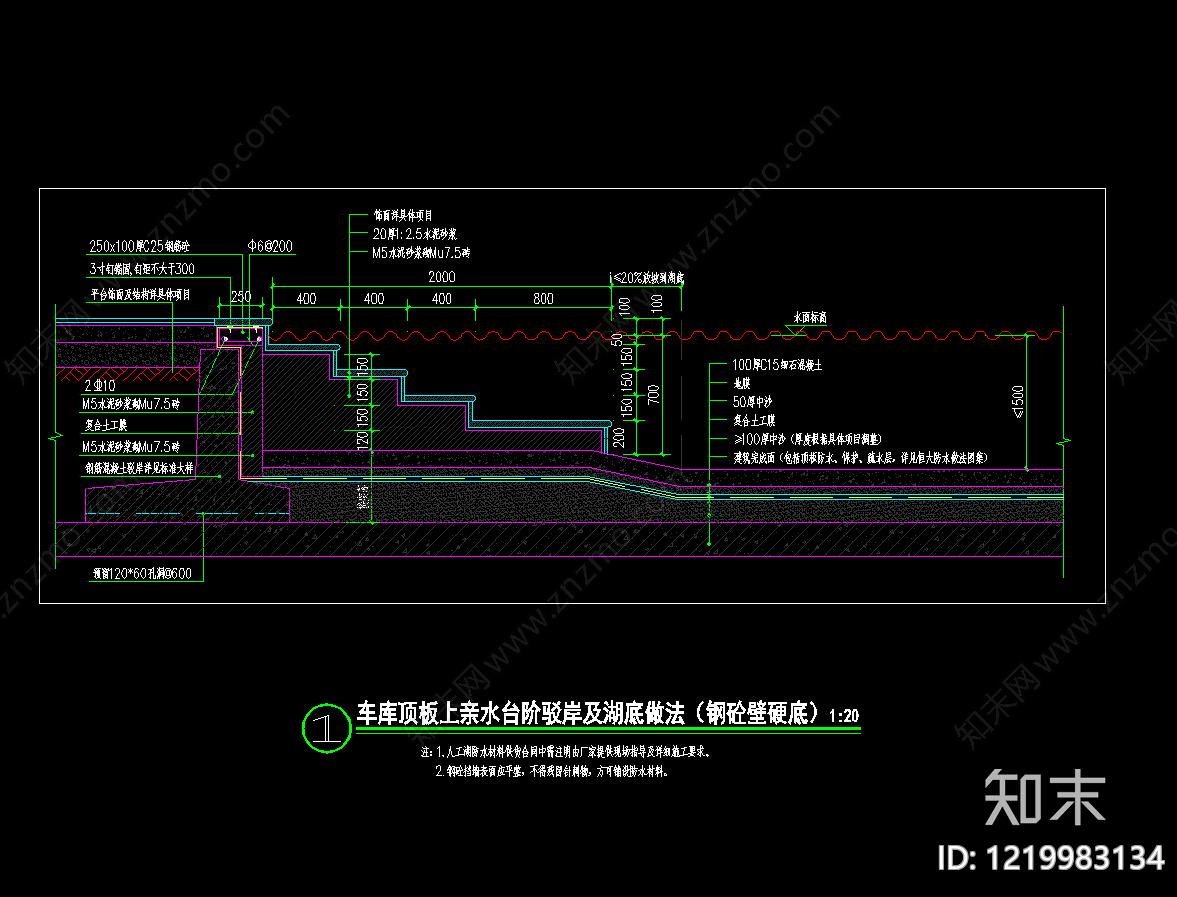Select the 20厚1:2.5水泥砂浆 label
The height and width of the screenshot is (897, 1177).
[414, 234]
